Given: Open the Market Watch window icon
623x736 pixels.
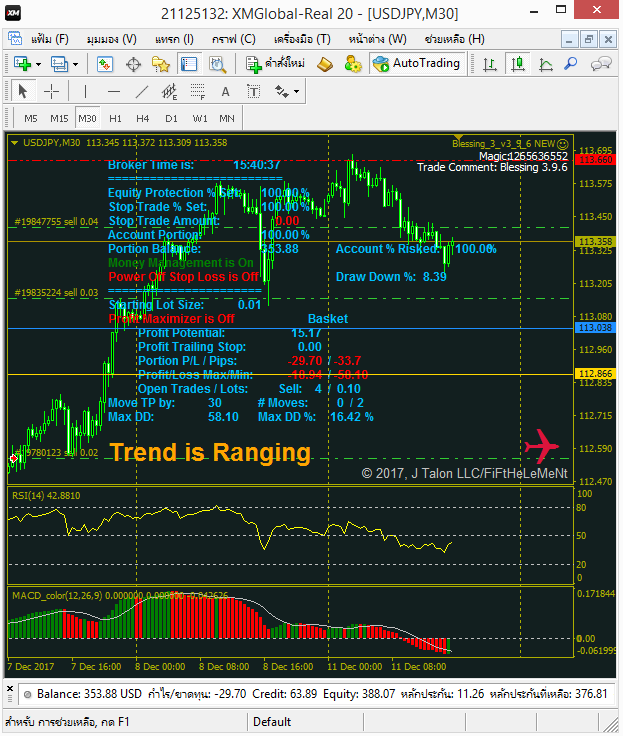Looking at the screenshot, I should [105, 64].
